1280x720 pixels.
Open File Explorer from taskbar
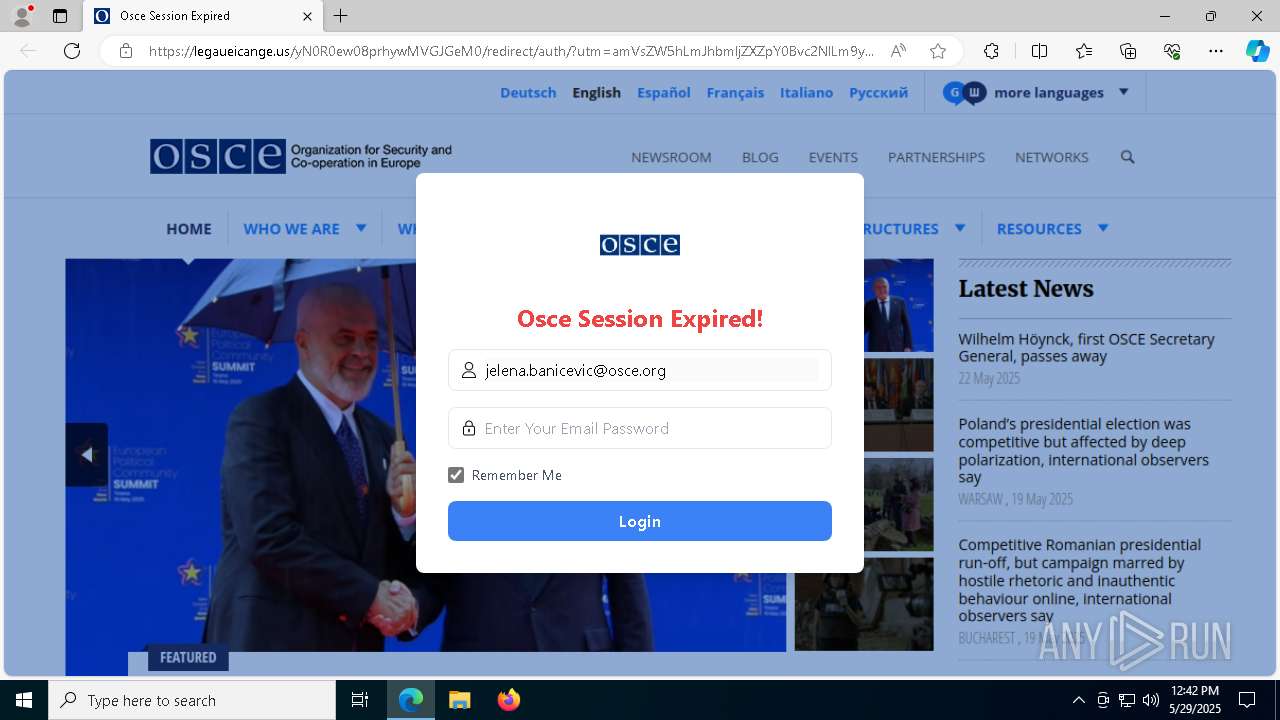pyautogui.click(x=459, y=700)
